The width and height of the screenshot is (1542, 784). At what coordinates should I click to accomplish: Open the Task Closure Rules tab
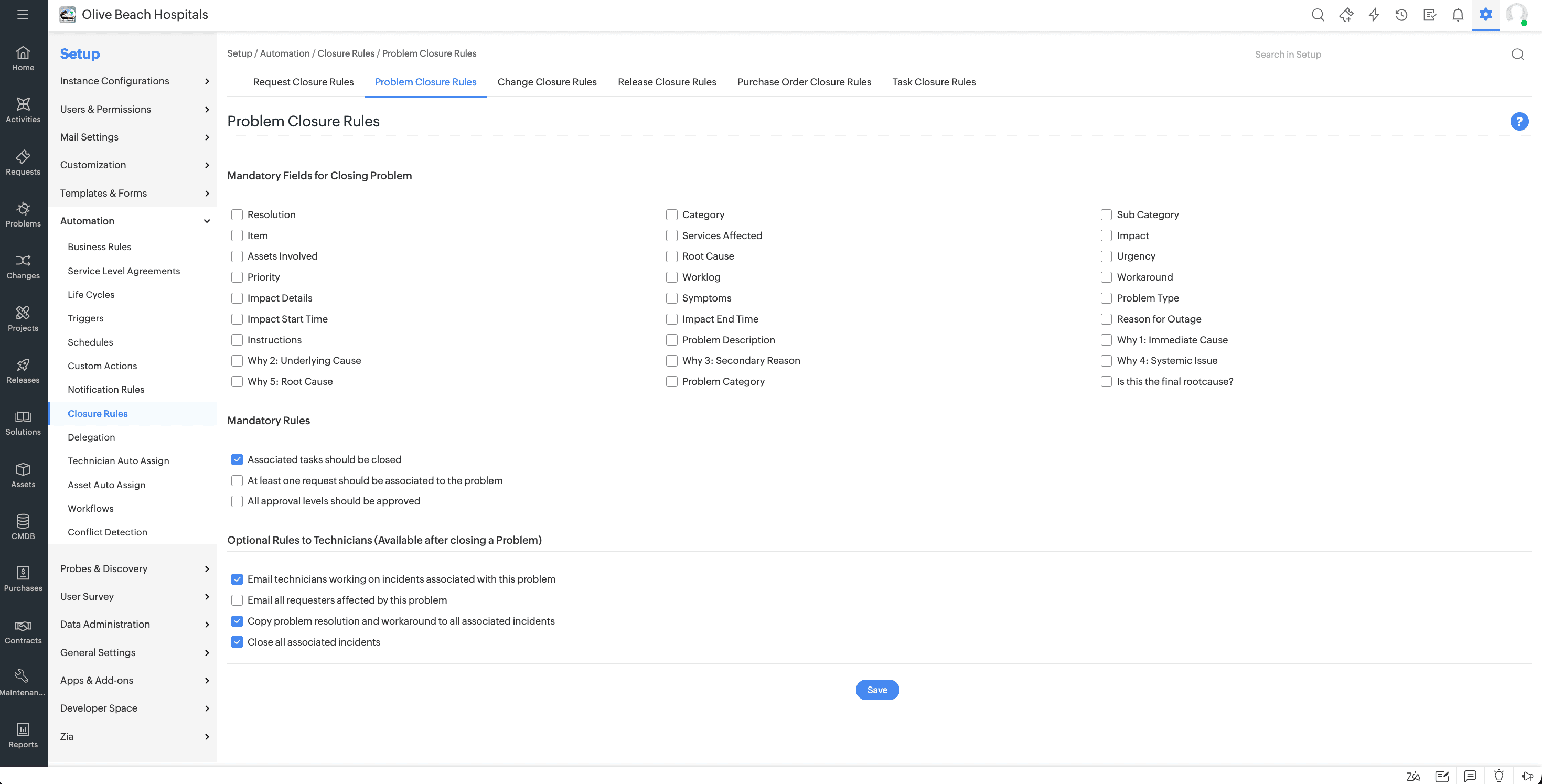pos(933,82)
